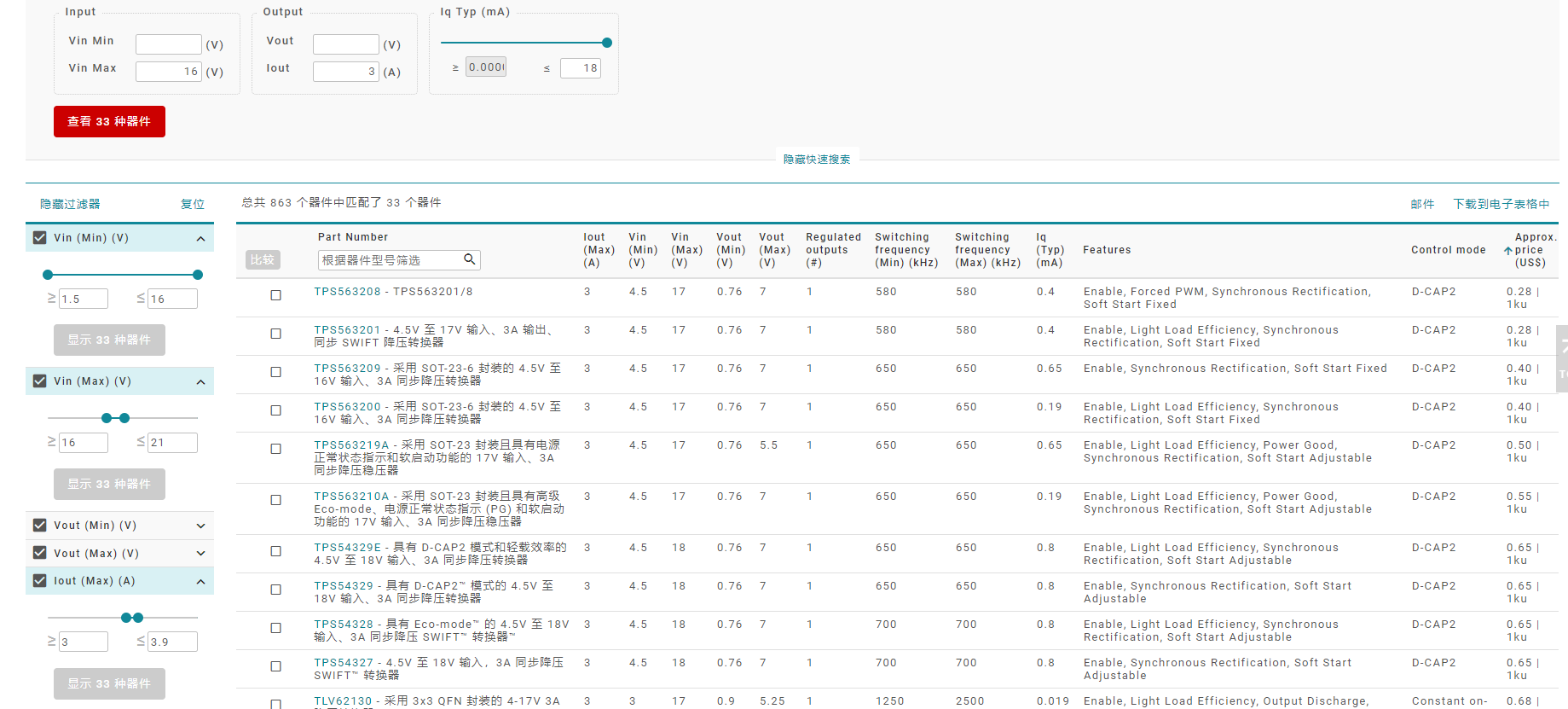Click 下载到电子表格中 link

pos(1501,204)
